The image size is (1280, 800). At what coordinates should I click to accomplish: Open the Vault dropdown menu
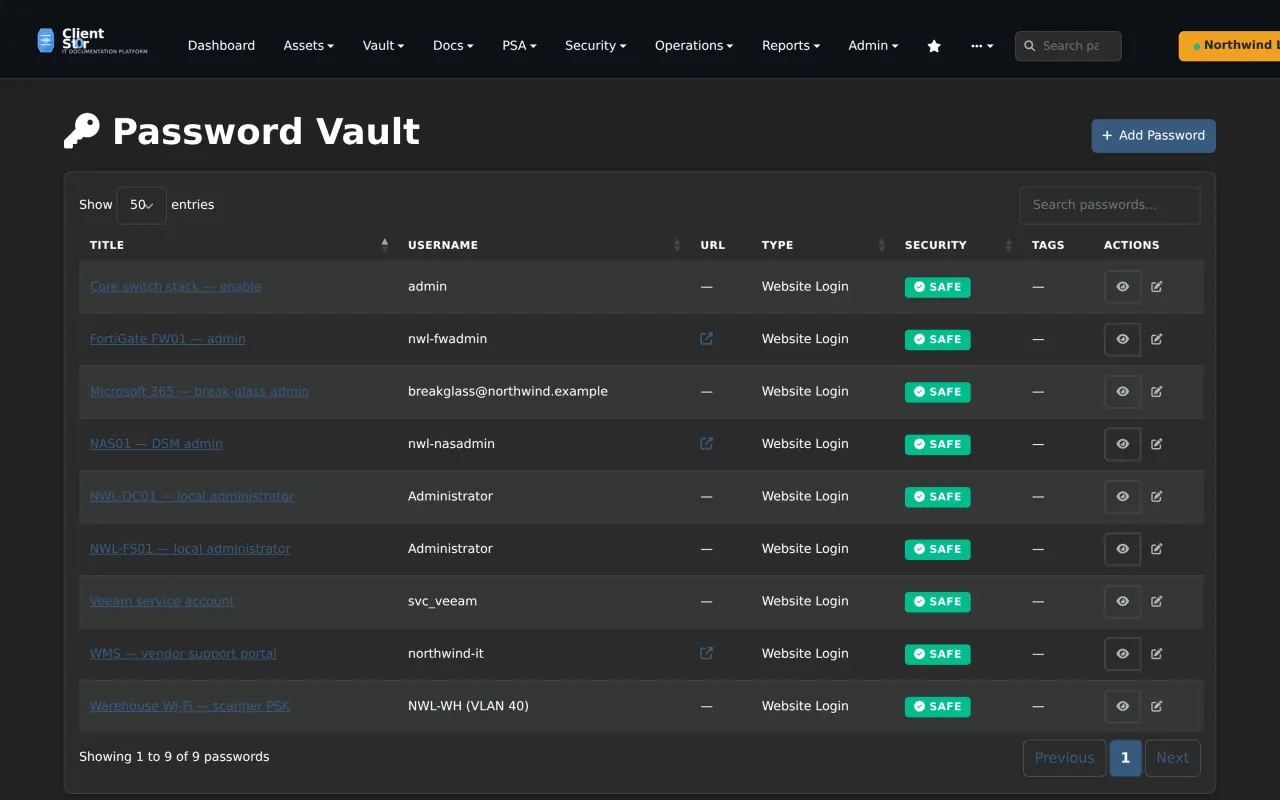pyautogui.click(x=383, y=46)
